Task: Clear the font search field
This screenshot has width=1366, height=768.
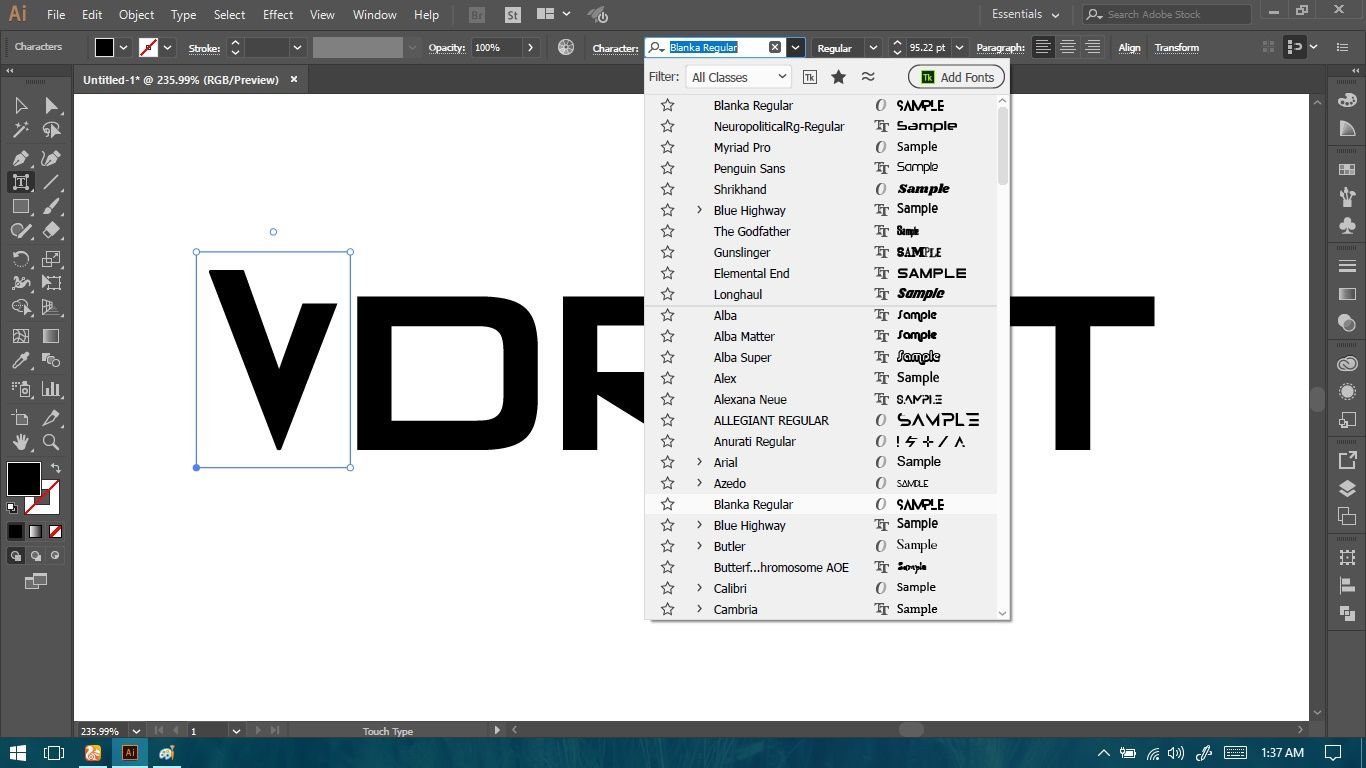Action: tap(775, 48)
